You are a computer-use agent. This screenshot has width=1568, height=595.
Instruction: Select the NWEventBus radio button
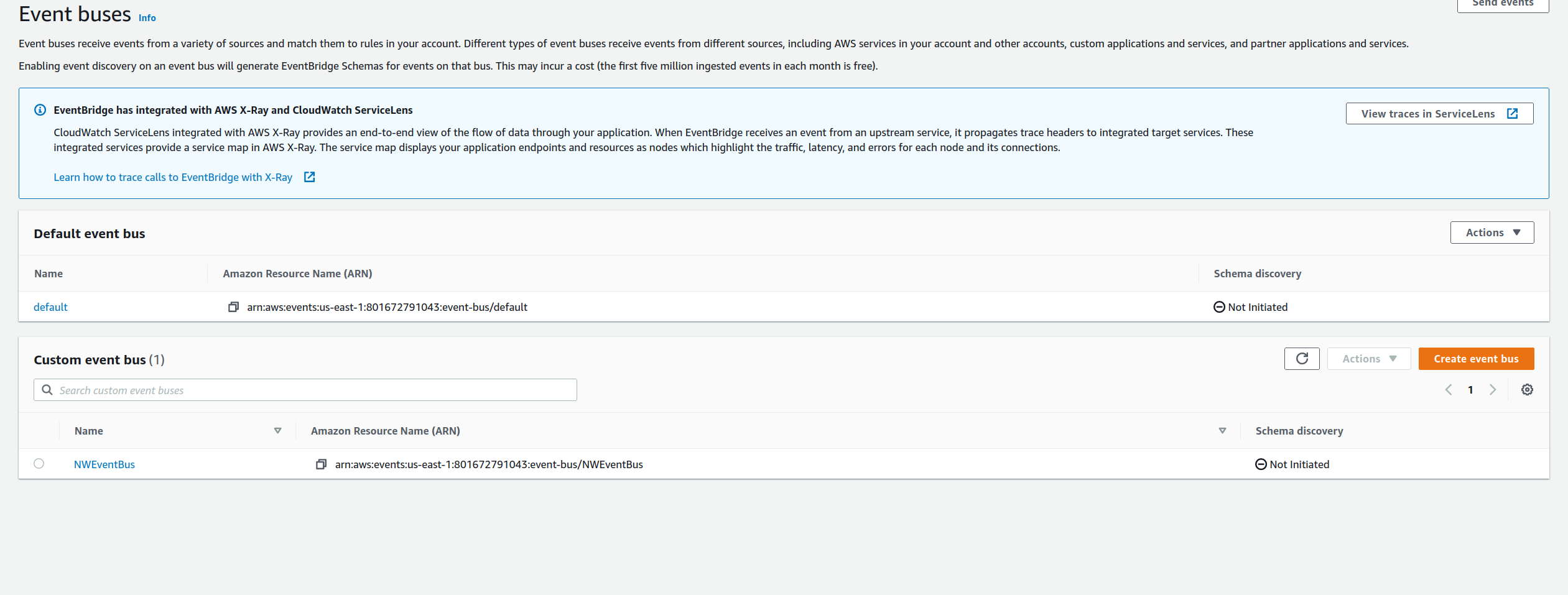pos(39,464)
